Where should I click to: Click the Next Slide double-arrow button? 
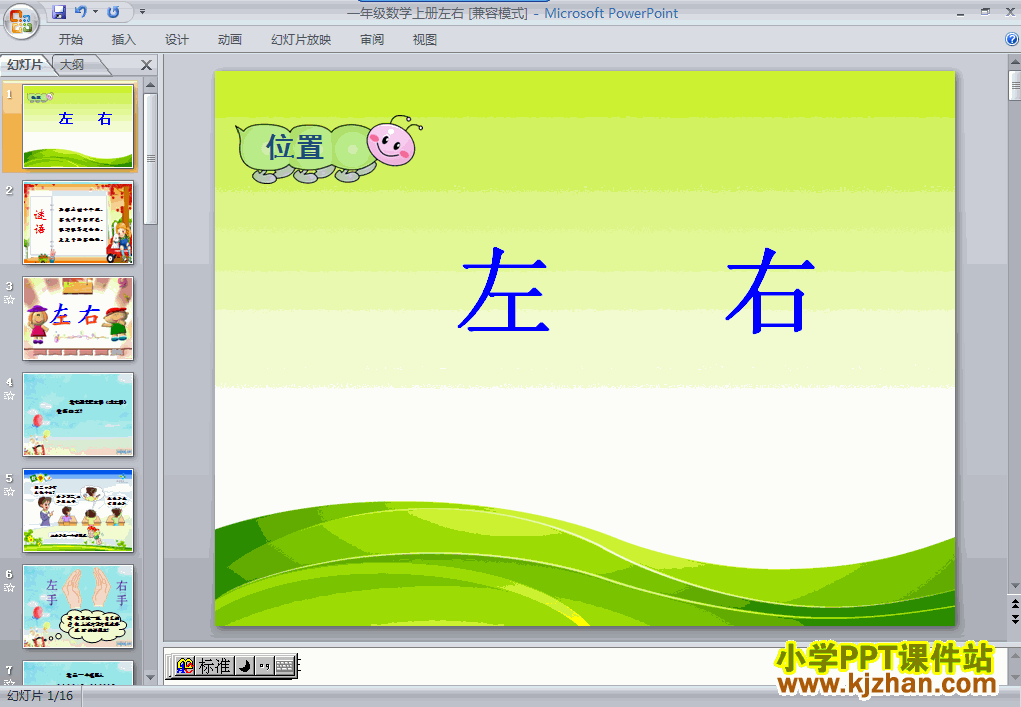1014,619
